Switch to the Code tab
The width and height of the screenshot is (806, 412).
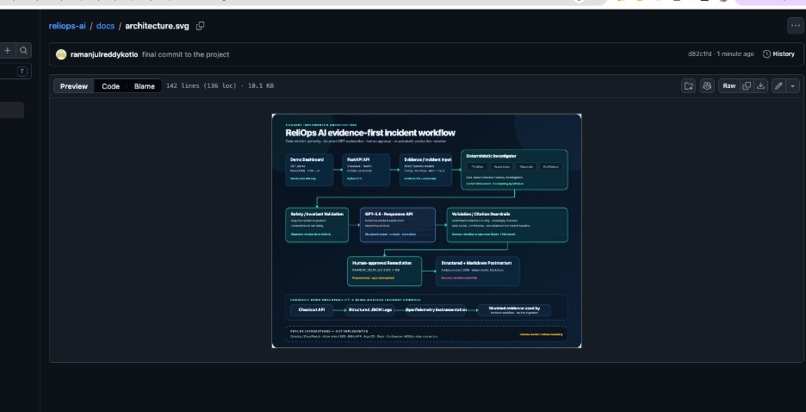111,86
